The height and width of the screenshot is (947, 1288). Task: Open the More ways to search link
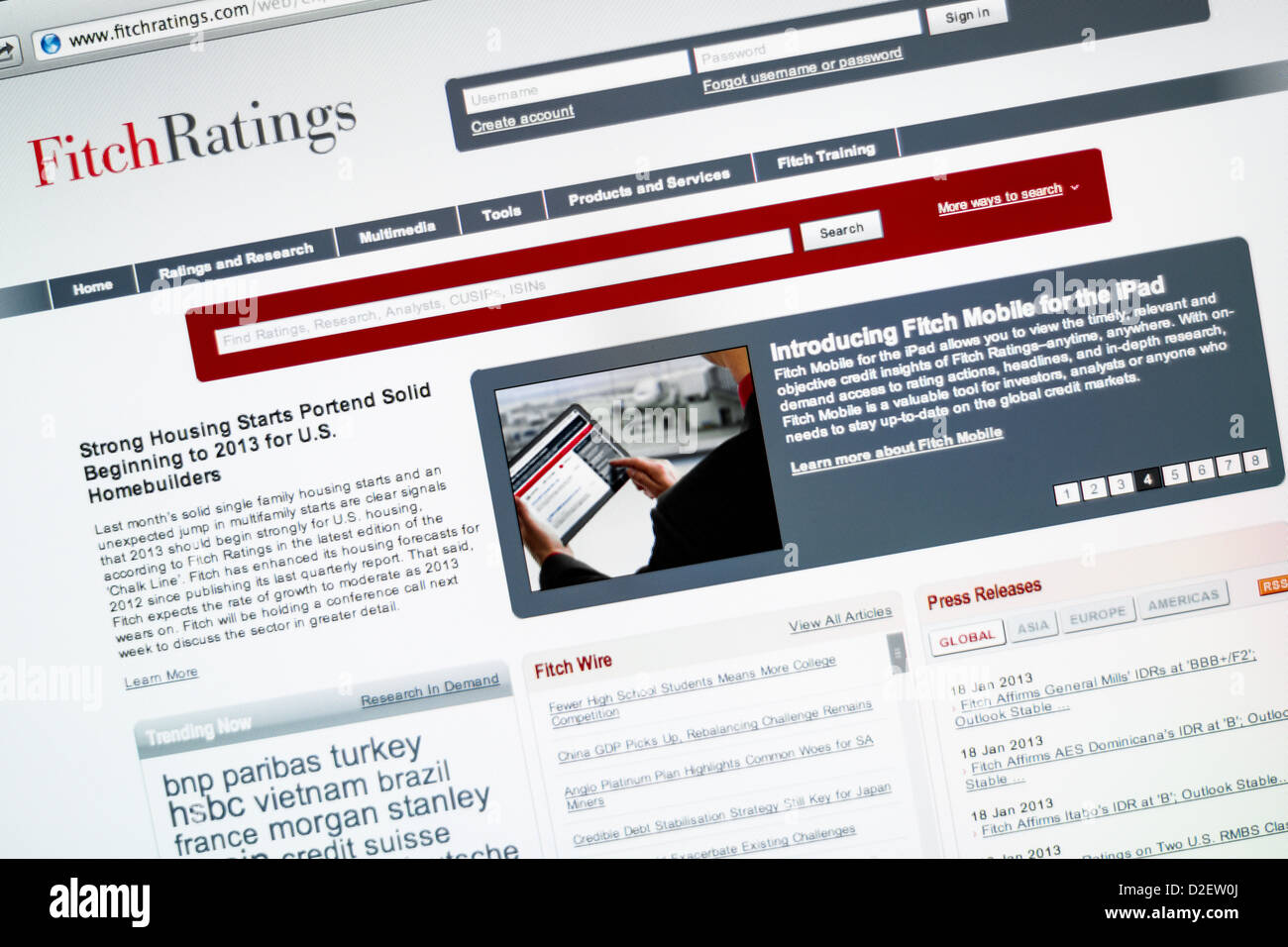tap(1000, 197)
